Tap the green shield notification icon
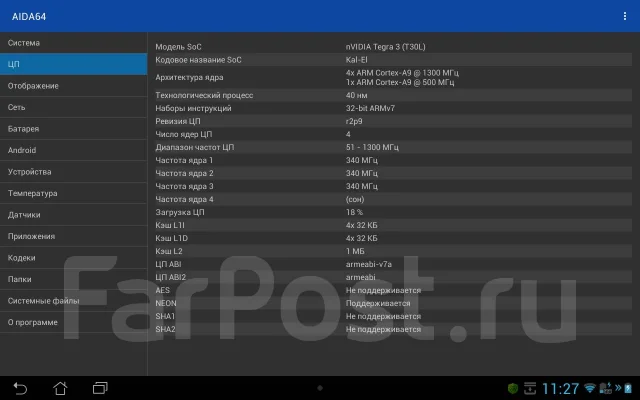 point(513,388)
